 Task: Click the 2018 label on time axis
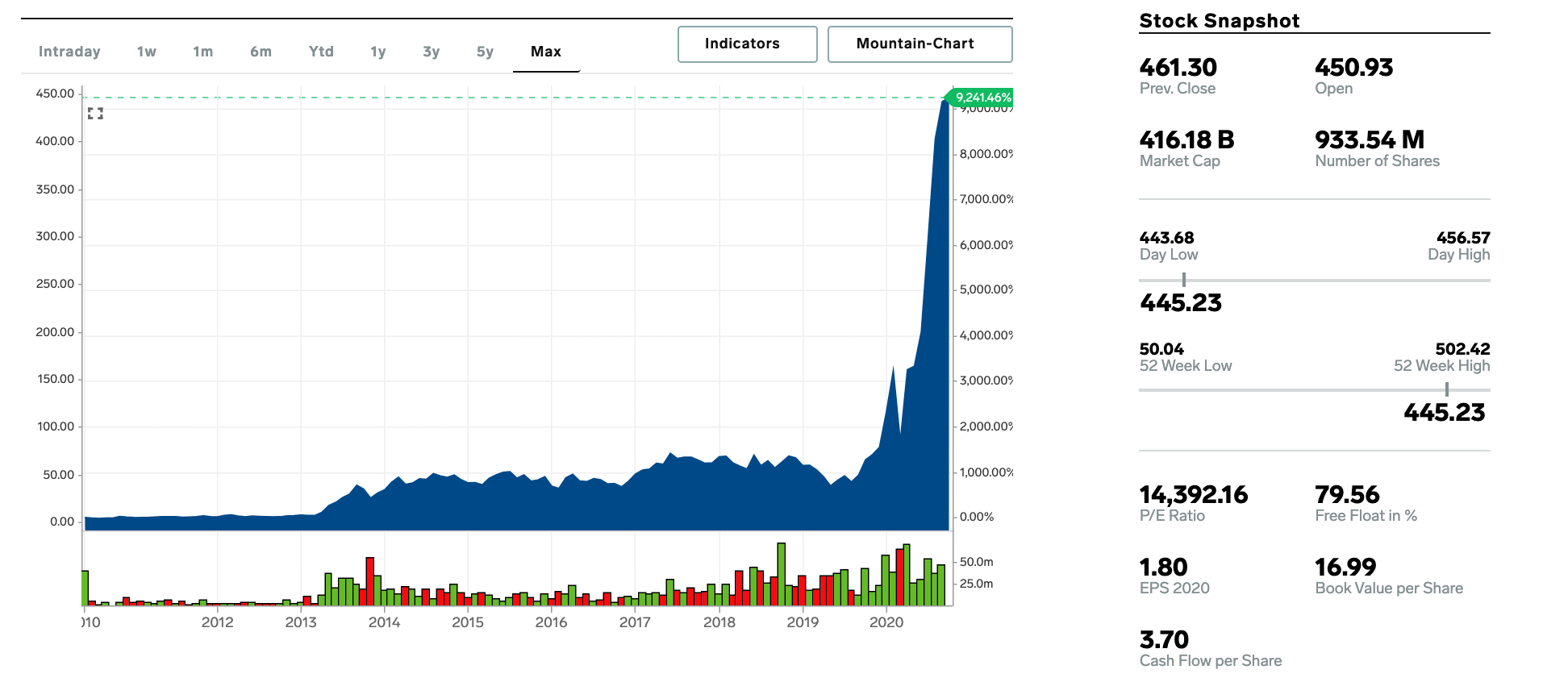[x=719, y=622]
